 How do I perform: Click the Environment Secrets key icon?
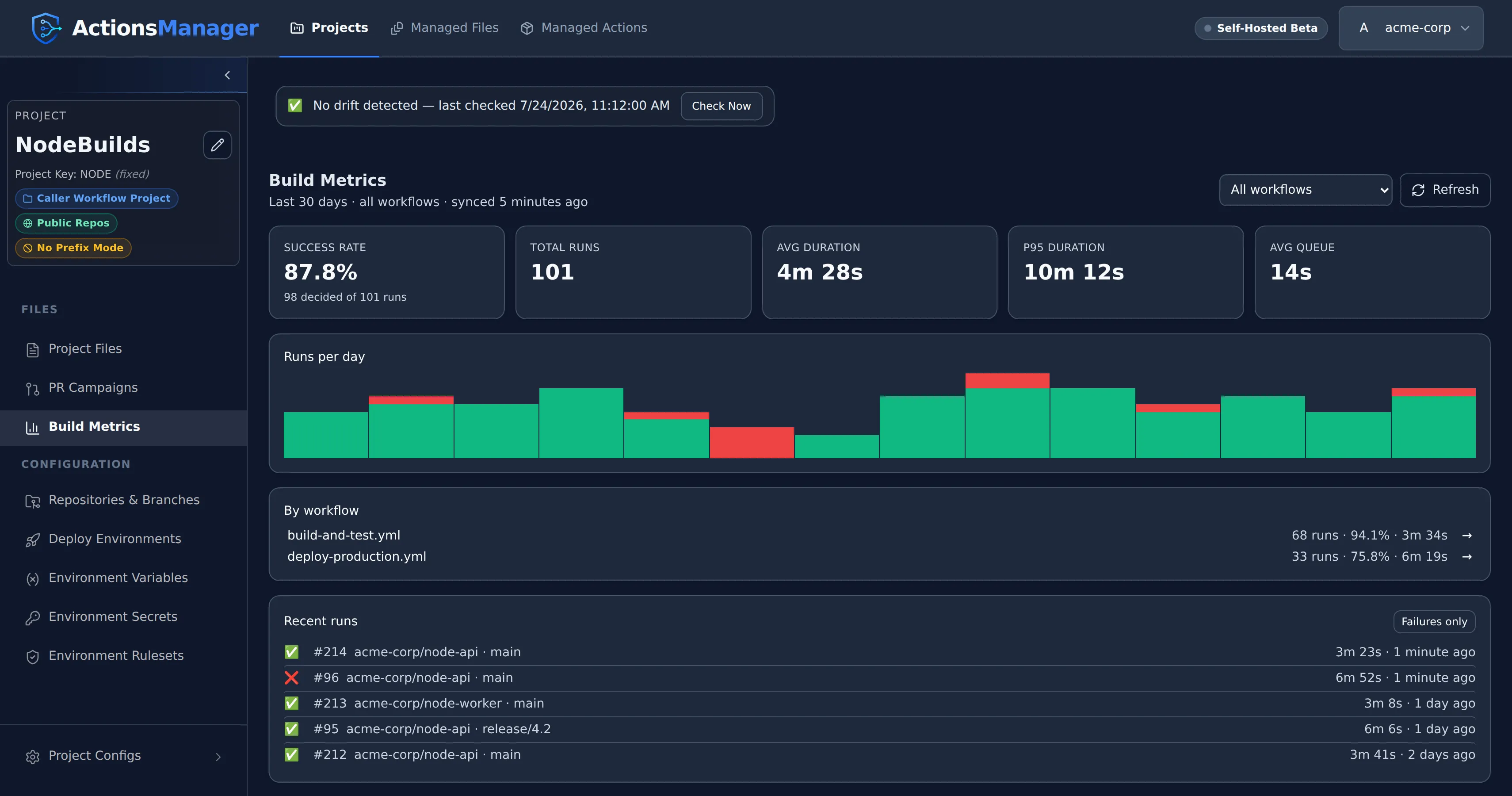32,617
